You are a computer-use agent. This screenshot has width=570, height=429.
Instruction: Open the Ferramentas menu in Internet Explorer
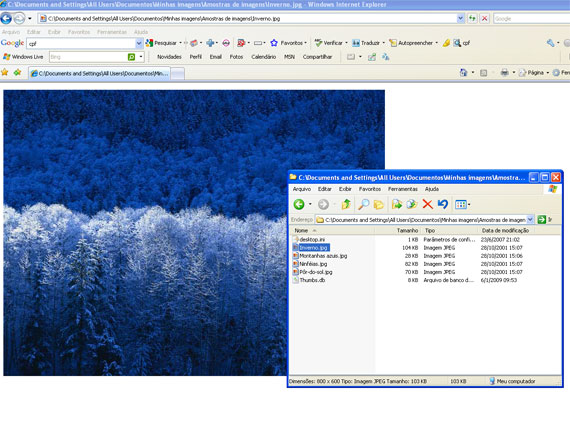click(112, 32)
